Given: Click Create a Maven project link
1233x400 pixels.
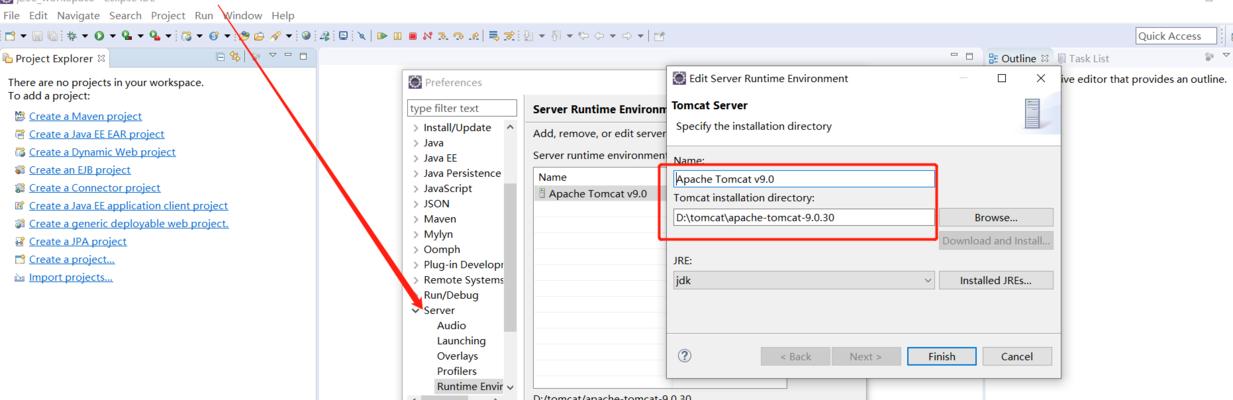Looking at the screenshot, I should 85,116.
